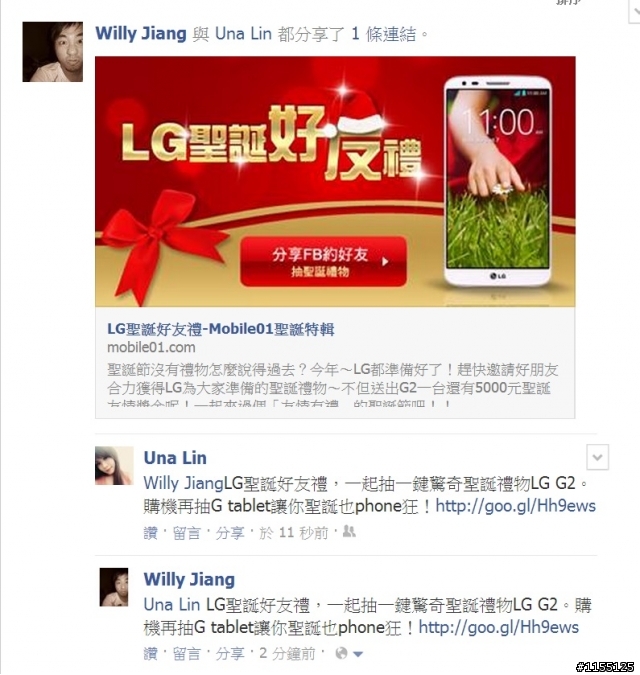Click the LG Christmas banner image
This screenshot has height=675, width=640.
click(x=335, y=182)
